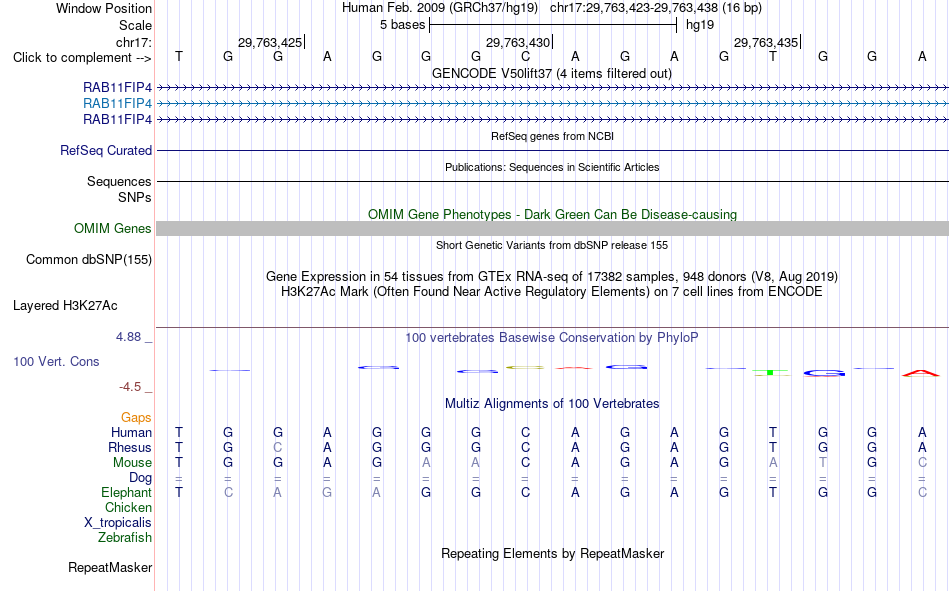
Task: Click the SNPs track label
Action: point(135,198)
